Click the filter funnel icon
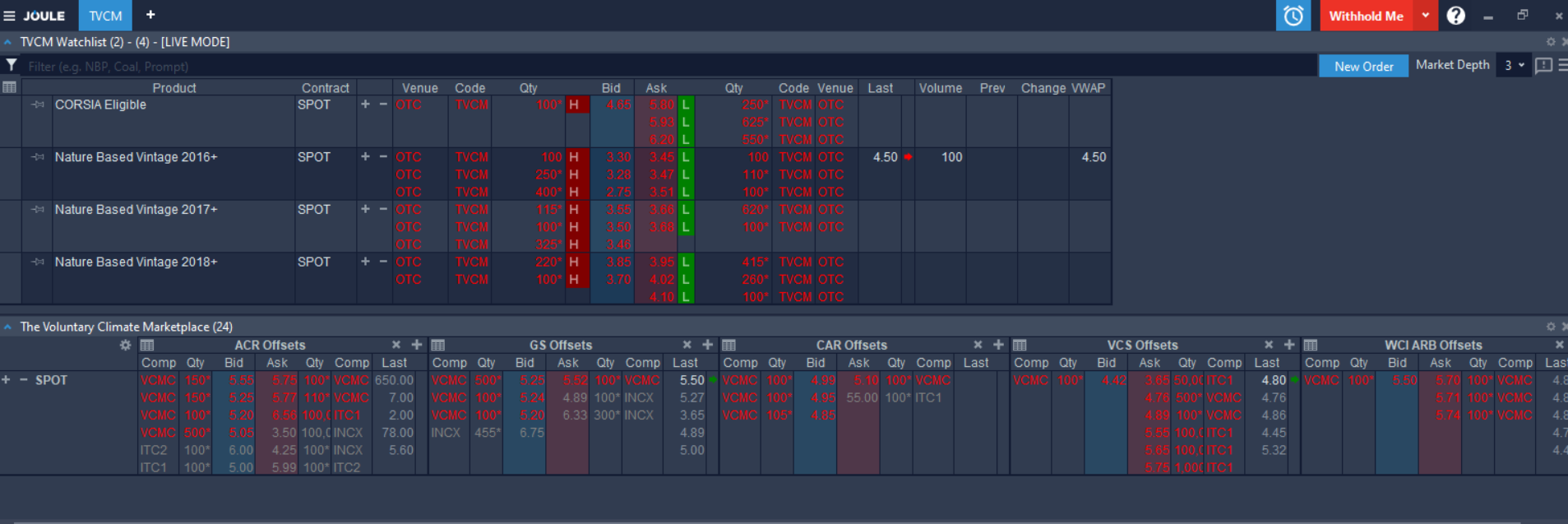The height and width of the screenshot is (524, 1568). (x=11, y=65)
